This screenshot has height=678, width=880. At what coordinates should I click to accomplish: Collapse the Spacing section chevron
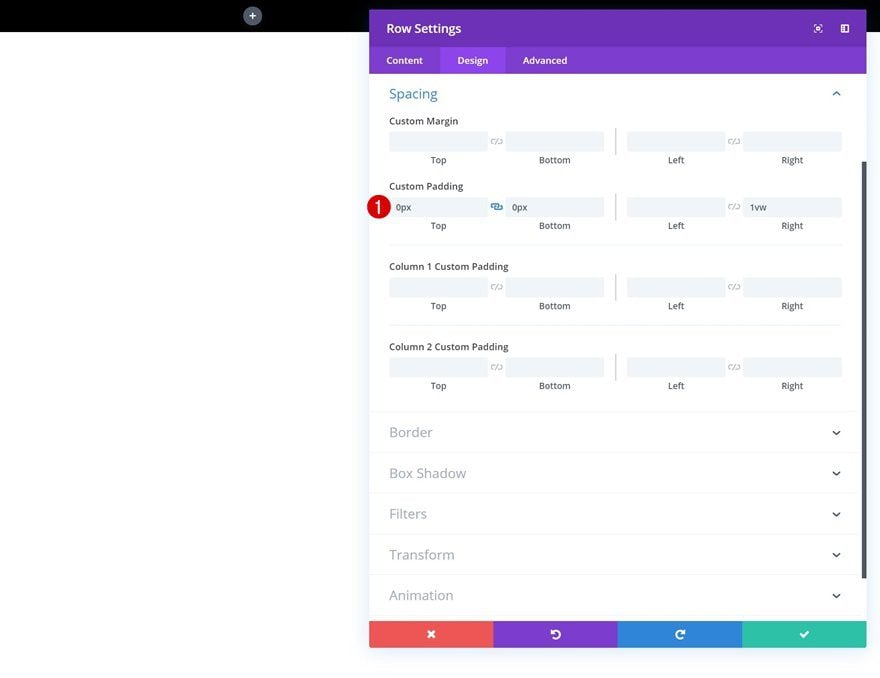(836, 94)
